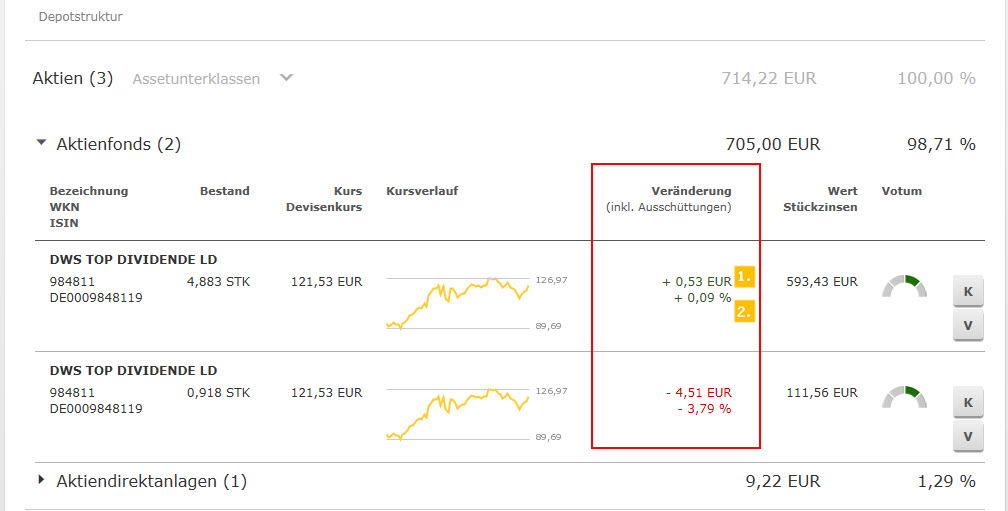Screen dimensions: 1008x511
Task: Click the yellow marker labeled 2.
Action: pos(744,311)
